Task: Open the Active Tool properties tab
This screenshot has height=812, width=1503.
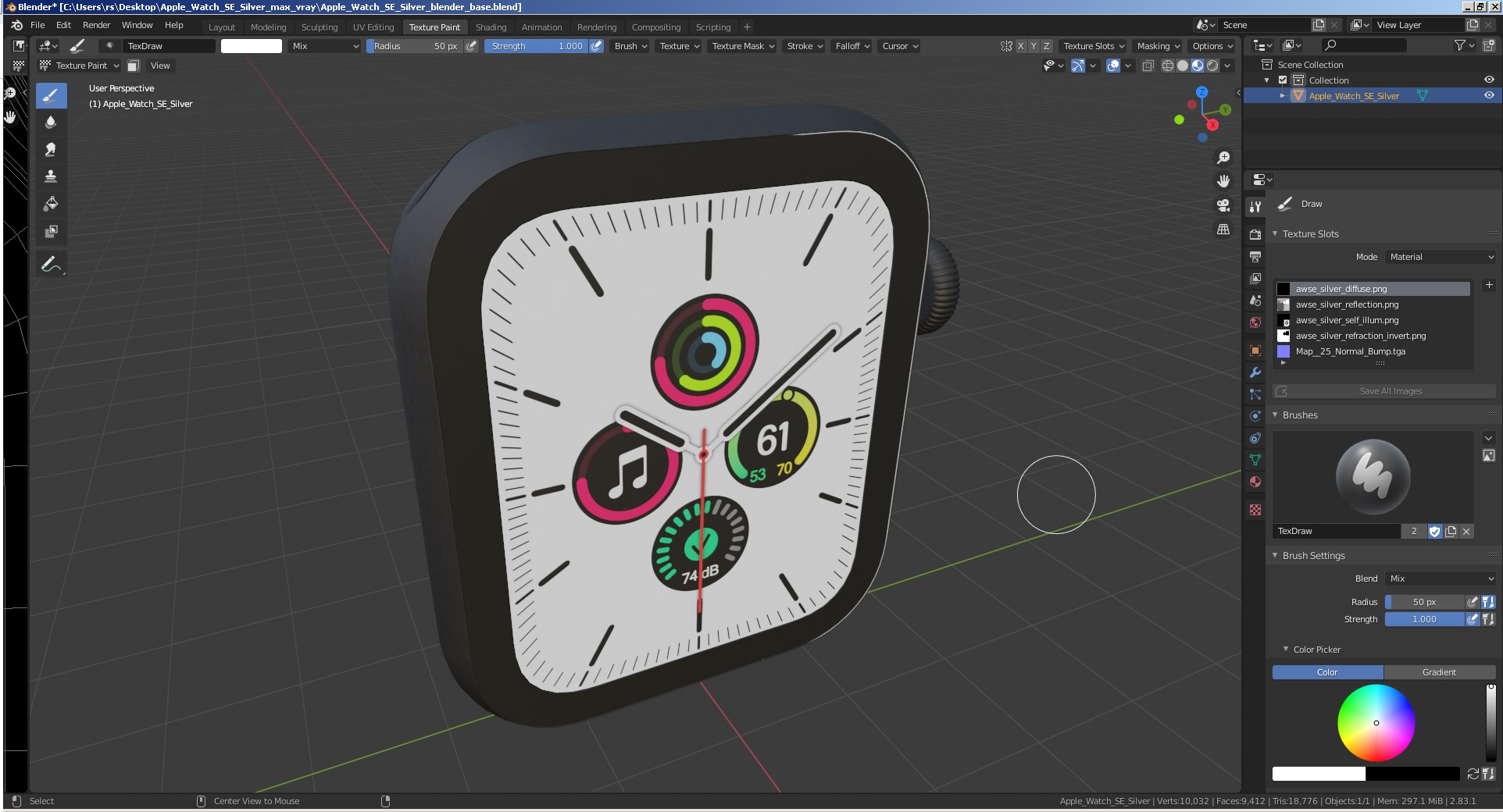Action: (x=1255, y=207)
